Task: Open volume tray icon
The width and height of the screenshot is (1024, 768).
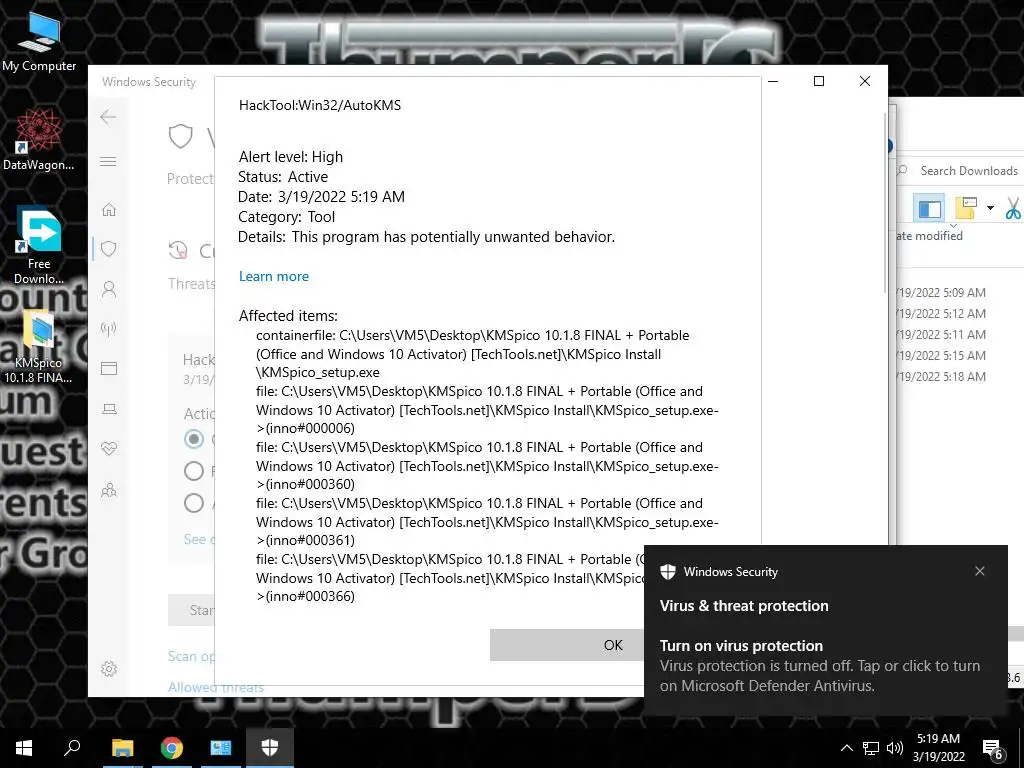Action: coord(895,748)
